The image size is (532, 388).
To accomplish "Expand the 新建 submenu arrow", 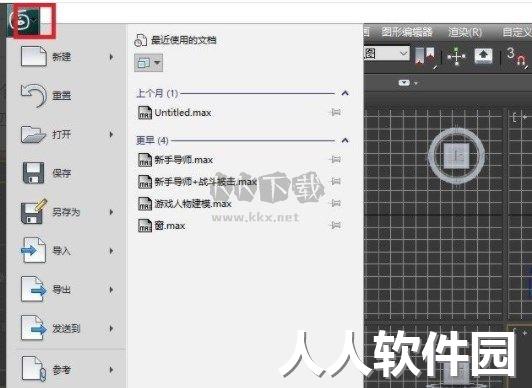I will [x=111, y=57].
